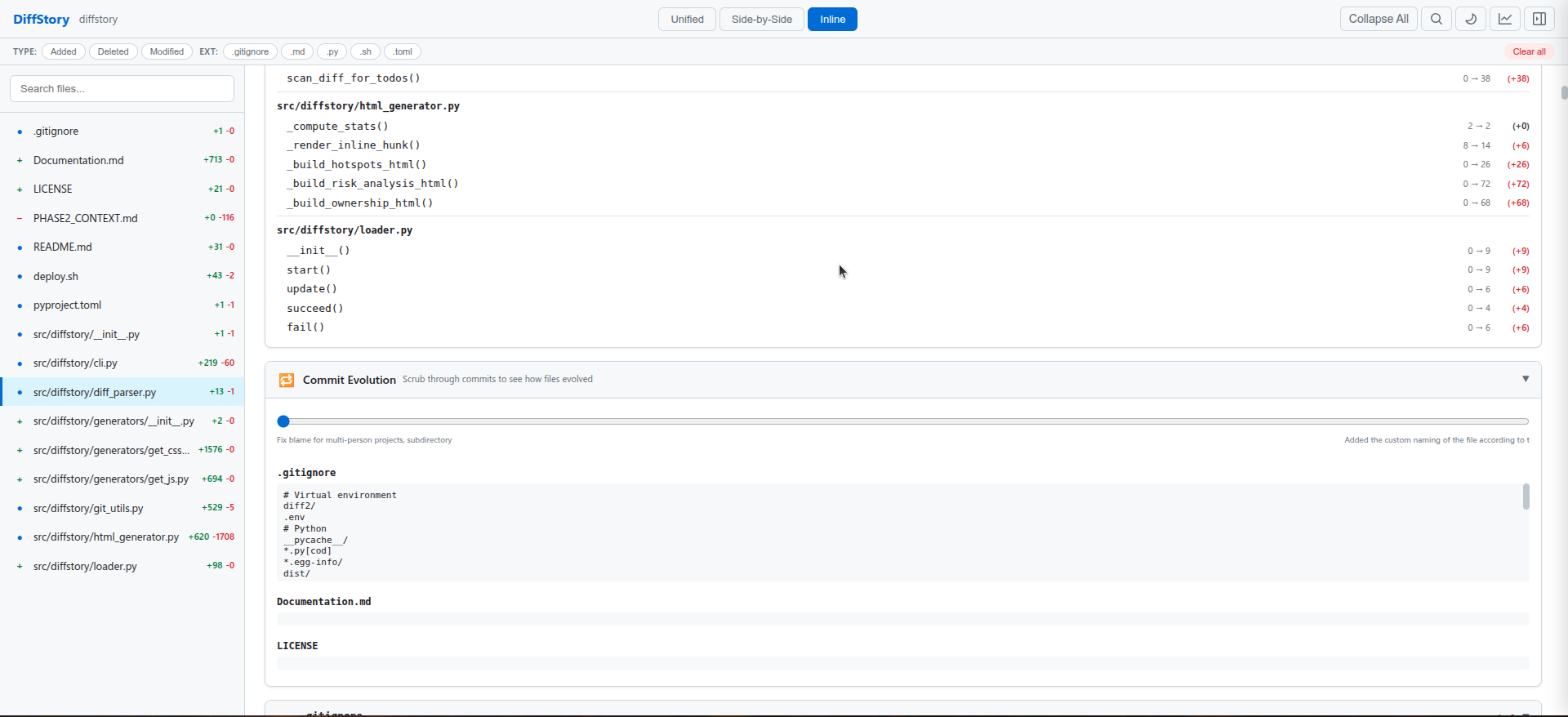1568x717 pixels.
Task: Click the Commit Evolution refresh icon
Action: tap(287, 380)
